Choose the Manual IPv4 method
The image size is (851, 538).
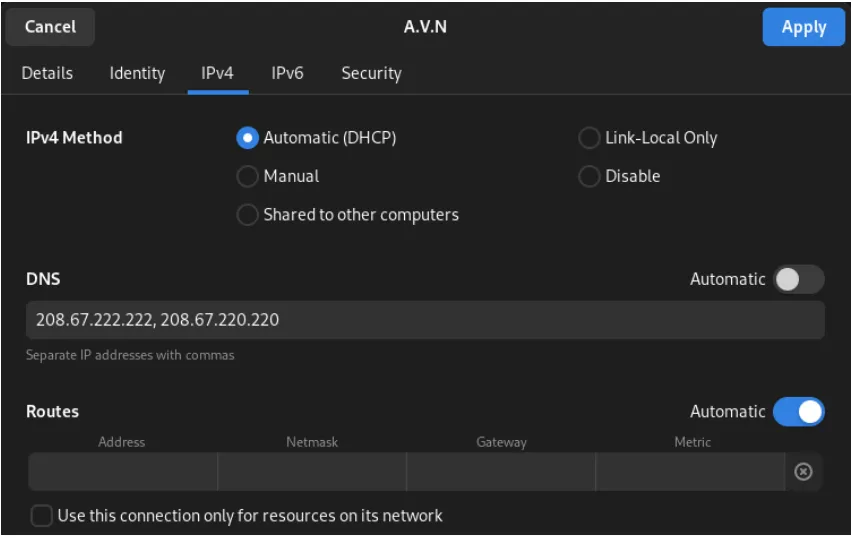[x=248, y=176]
